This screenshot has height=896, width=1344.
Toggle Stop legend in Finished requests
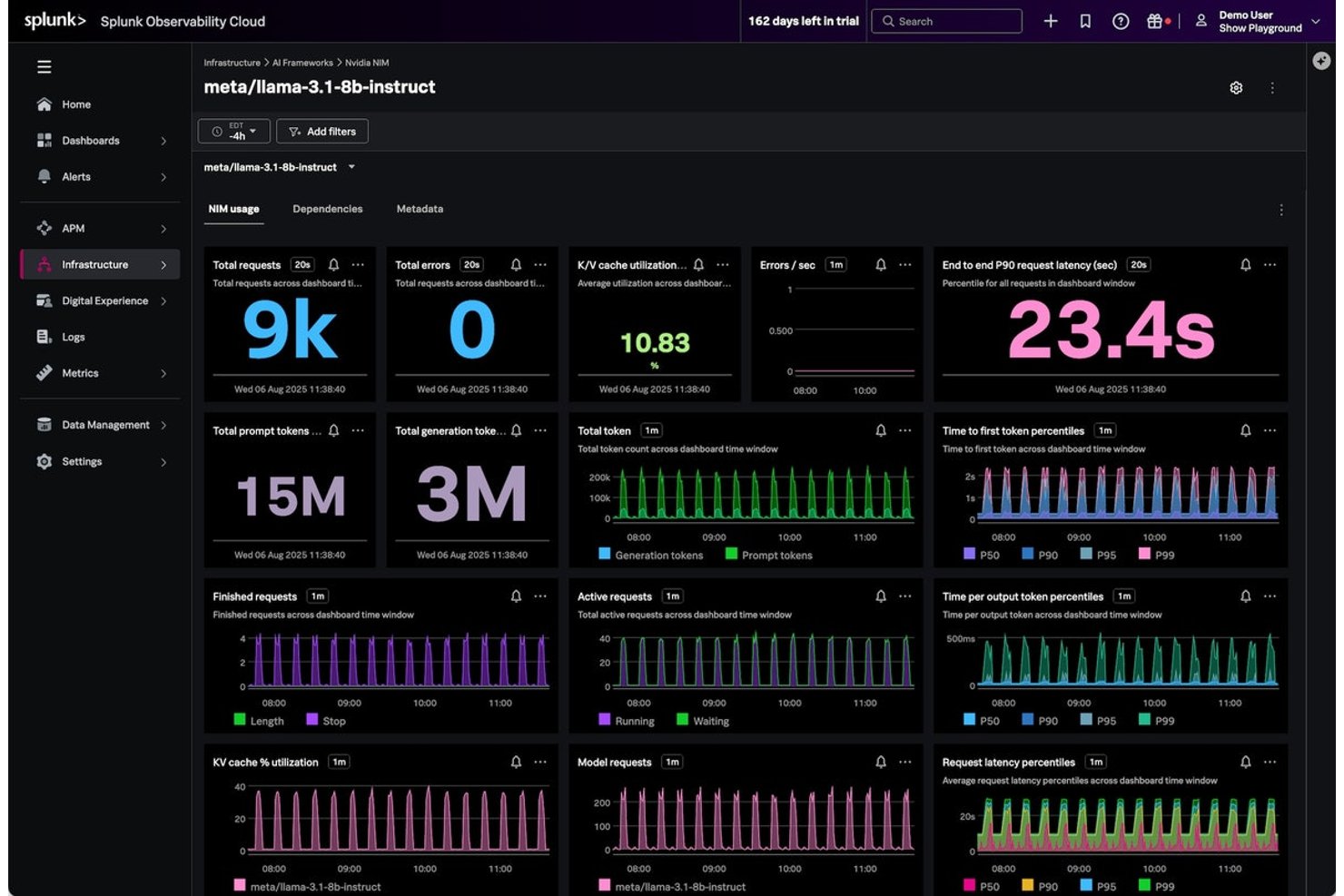(x=326, y=721)
